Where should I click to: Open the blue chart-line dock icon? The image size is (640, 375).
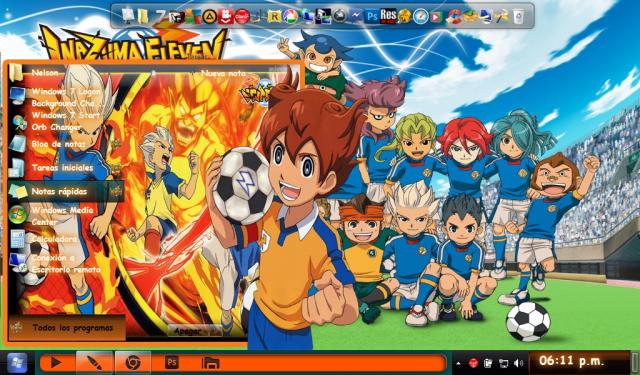(x=356, y=16)
